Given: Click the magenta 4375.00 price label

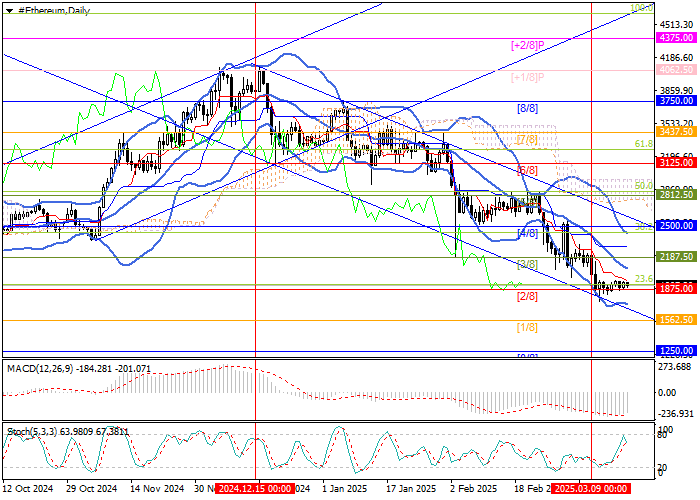Looking at the screenshot, I should point(677,37).
